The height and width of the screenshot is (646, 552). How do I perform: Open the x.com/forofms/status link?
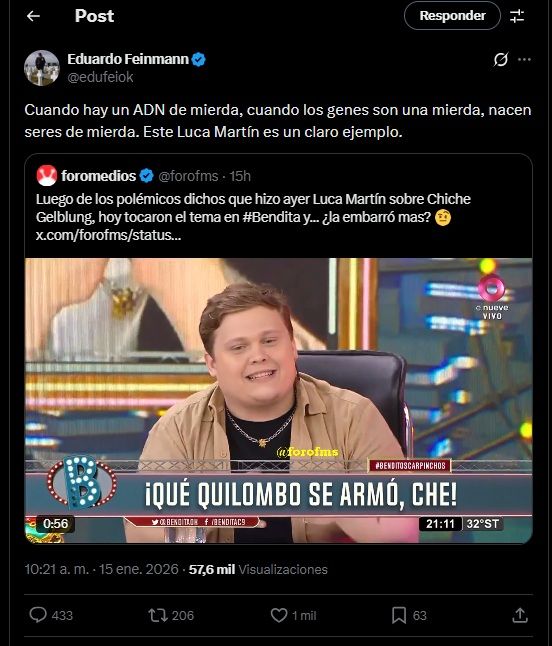(x=108, y=235)
